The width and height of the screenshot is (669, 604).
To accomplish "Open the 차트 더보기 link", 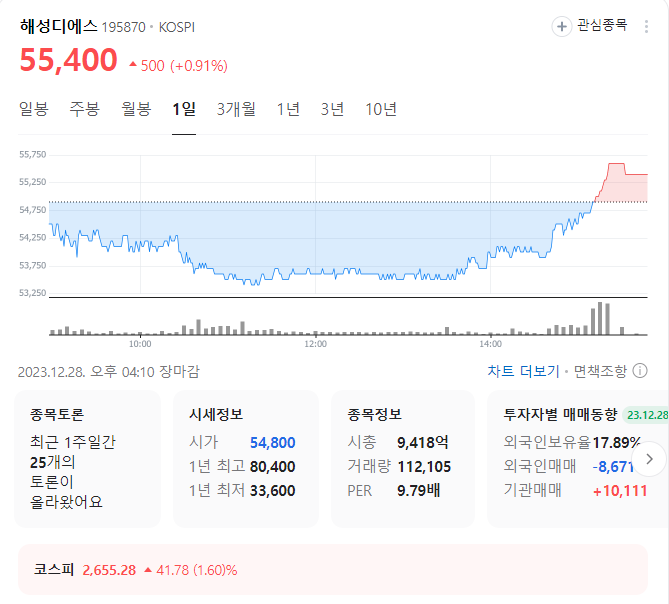I will point(523,371).
